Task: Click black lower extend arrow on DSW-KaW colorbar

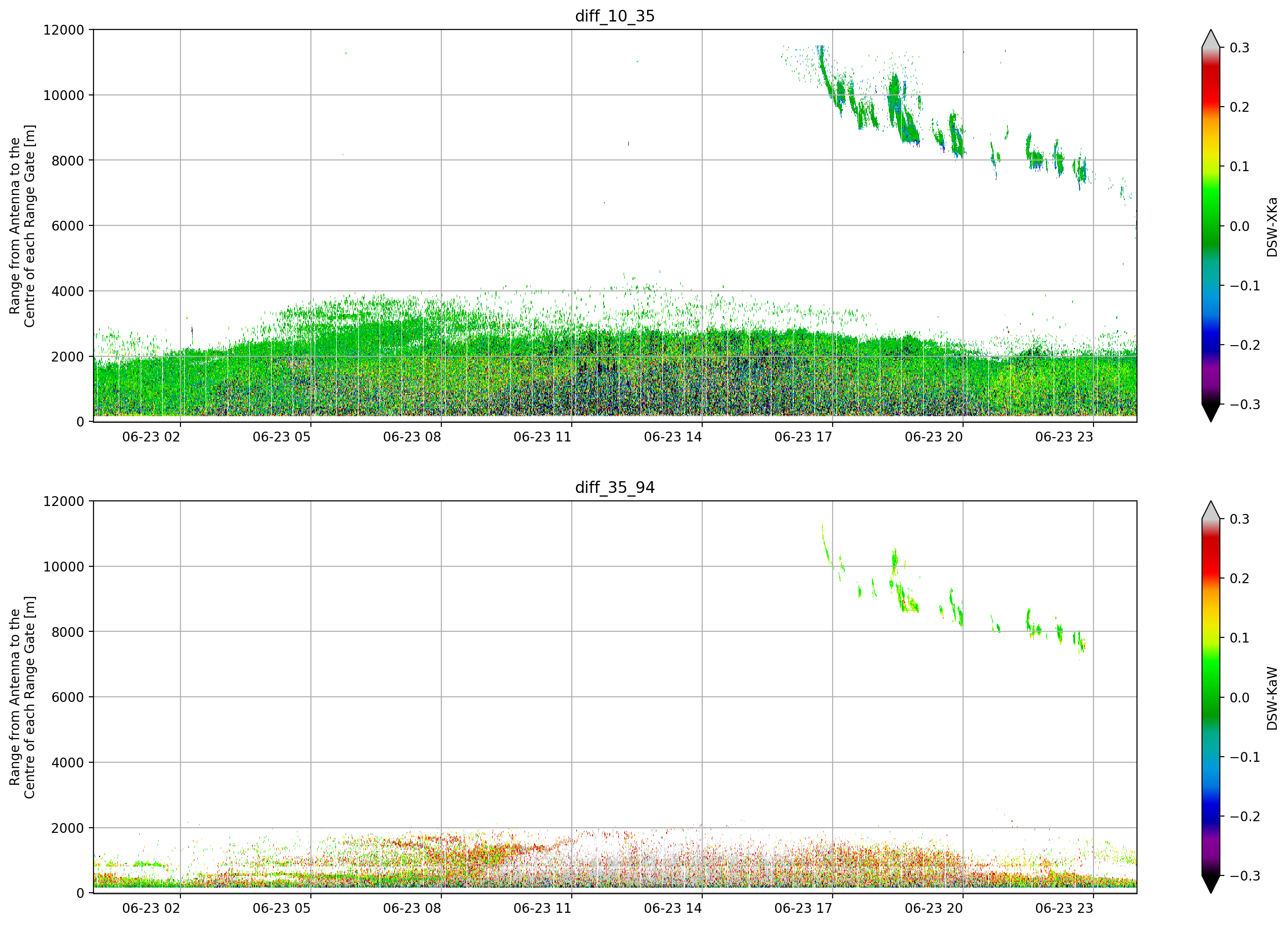Action: 1211,884
